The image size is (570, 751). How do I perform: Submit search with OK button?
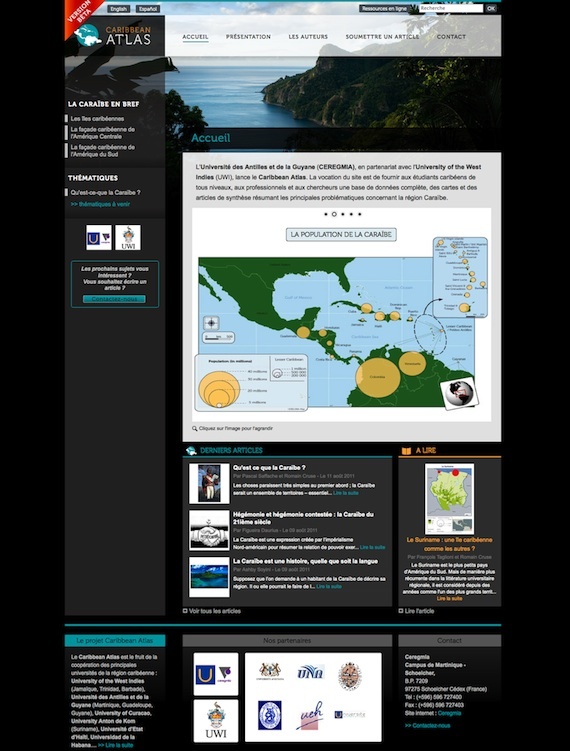coord(491,8)
